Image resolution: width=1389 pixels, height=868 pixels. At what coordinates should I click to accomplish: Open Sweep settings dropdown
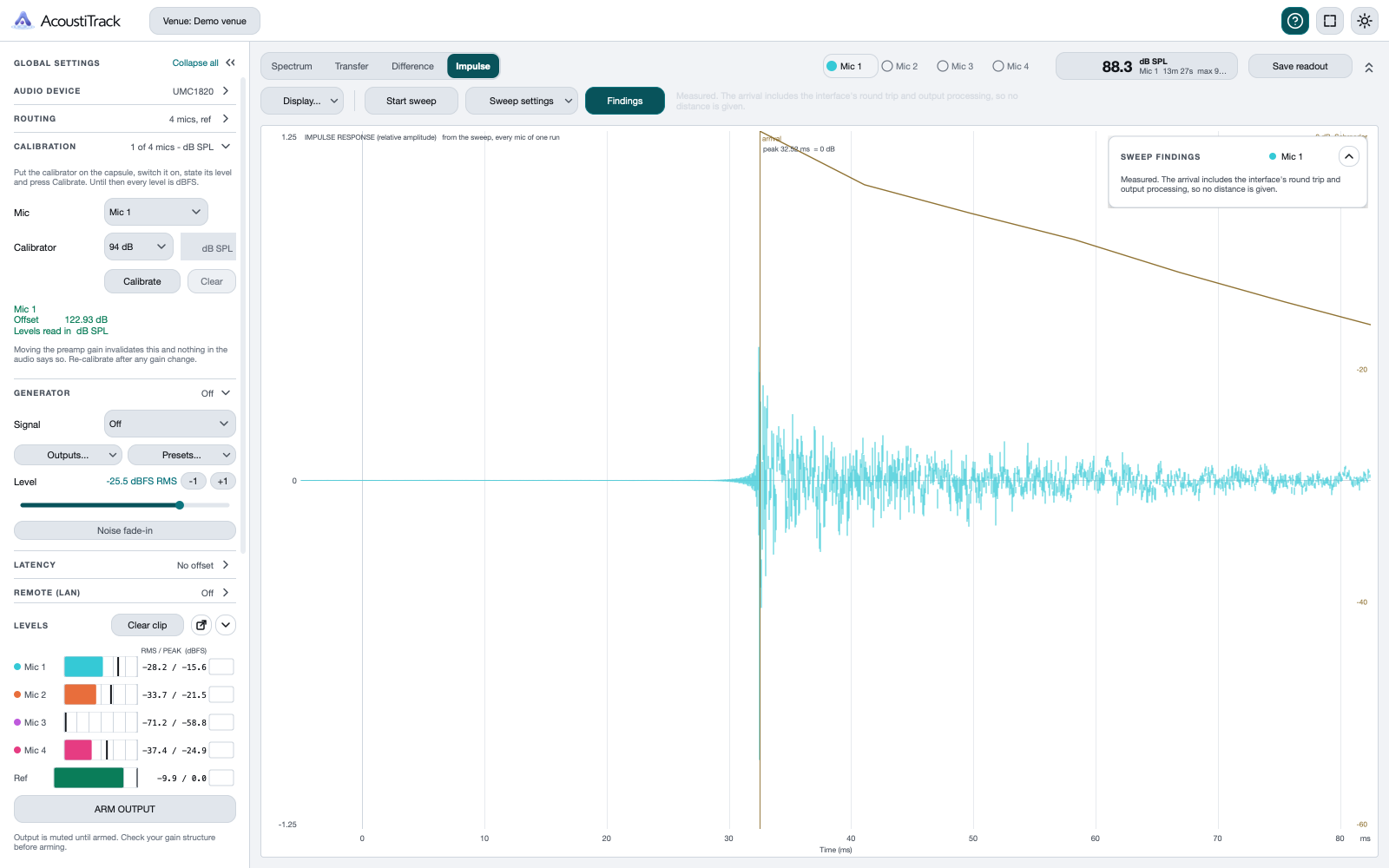click(522, 101)
